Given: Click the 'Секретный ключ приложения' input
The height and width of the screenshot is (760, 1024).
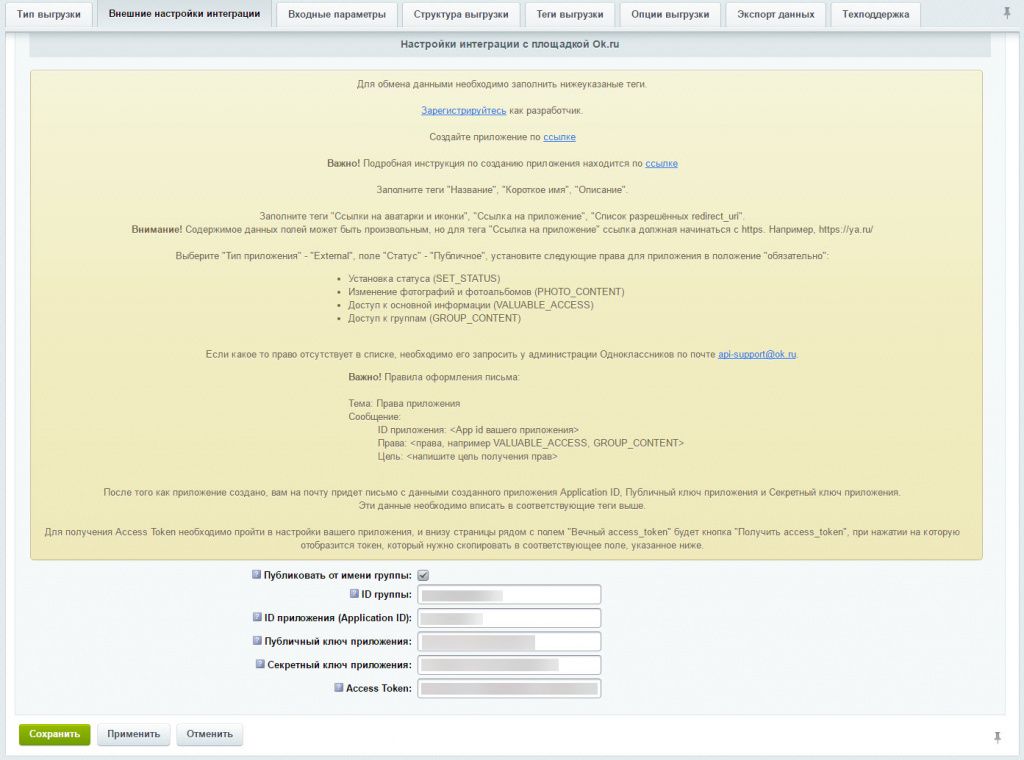Looking at the screenshot, I should pos(509,665).
